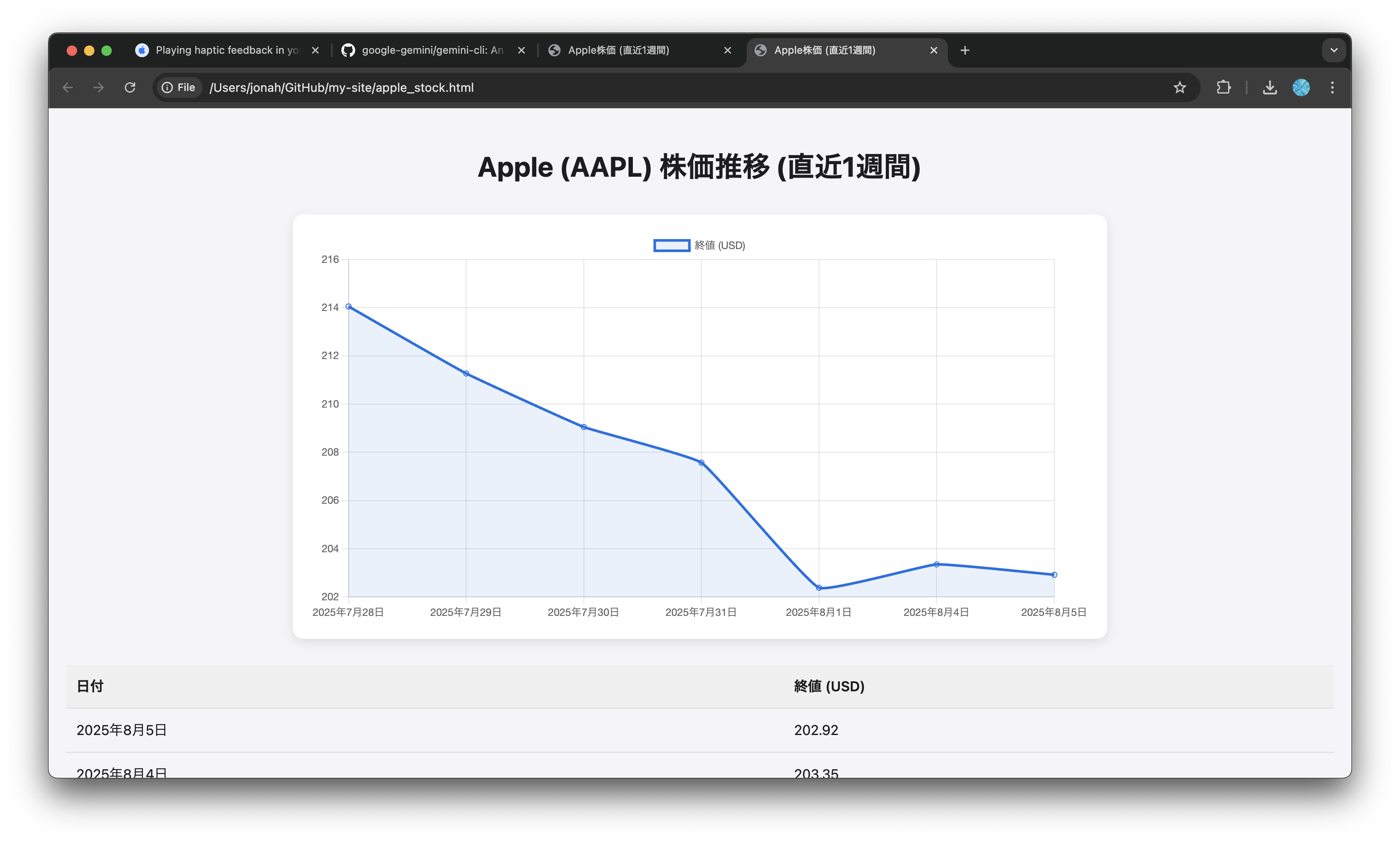Bookmark this page with the star icon
Screen dimensions: 1400x842
tap(1180, 87)
